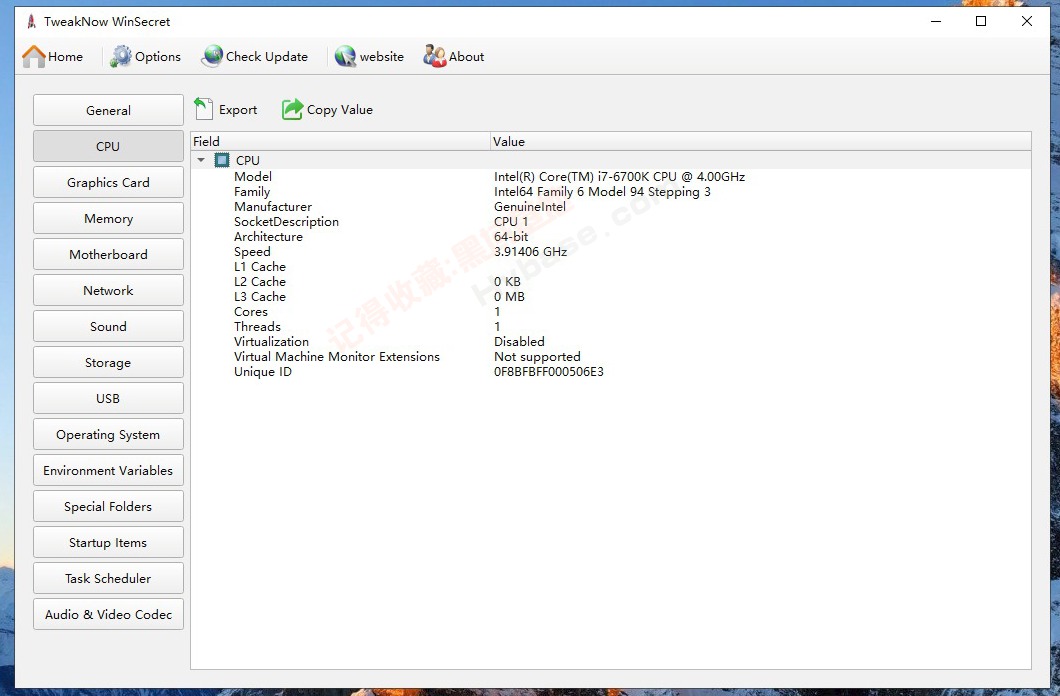
Task: Select the Virtualization field row
Action: coord(611,341)
